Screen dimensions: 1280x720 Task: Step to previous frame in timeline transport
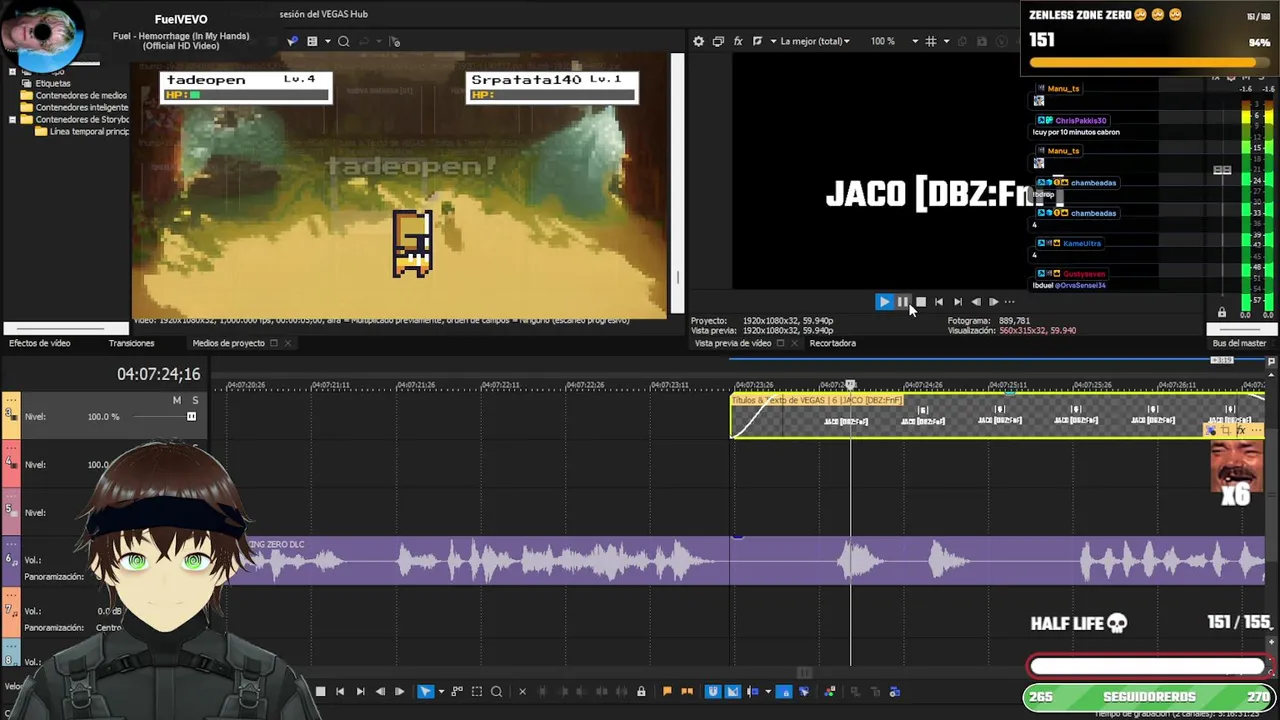point(380,691)
